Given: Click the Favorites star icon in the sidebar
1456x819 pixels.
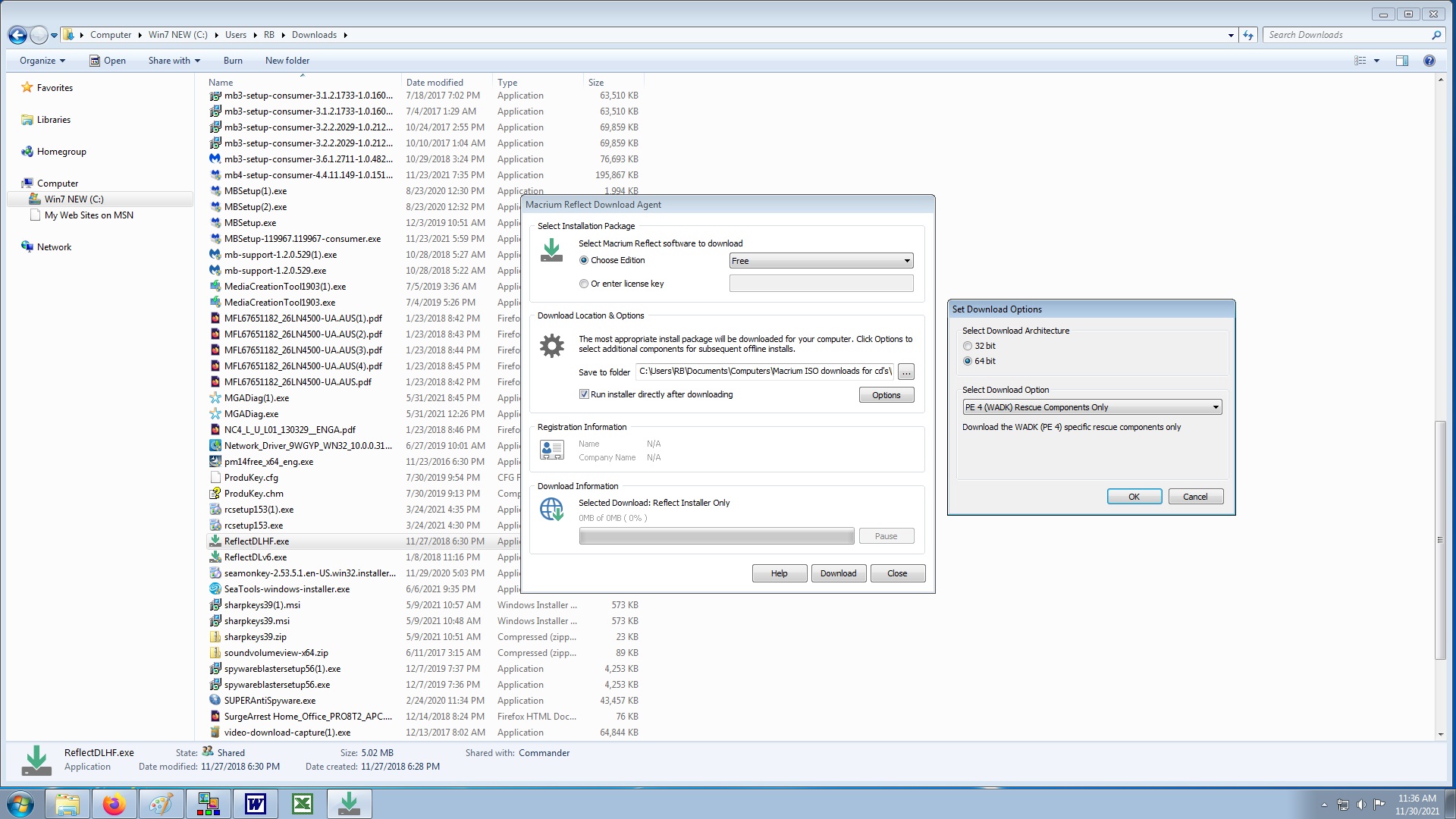Looking at the screenshot, I should click(27, 88).
